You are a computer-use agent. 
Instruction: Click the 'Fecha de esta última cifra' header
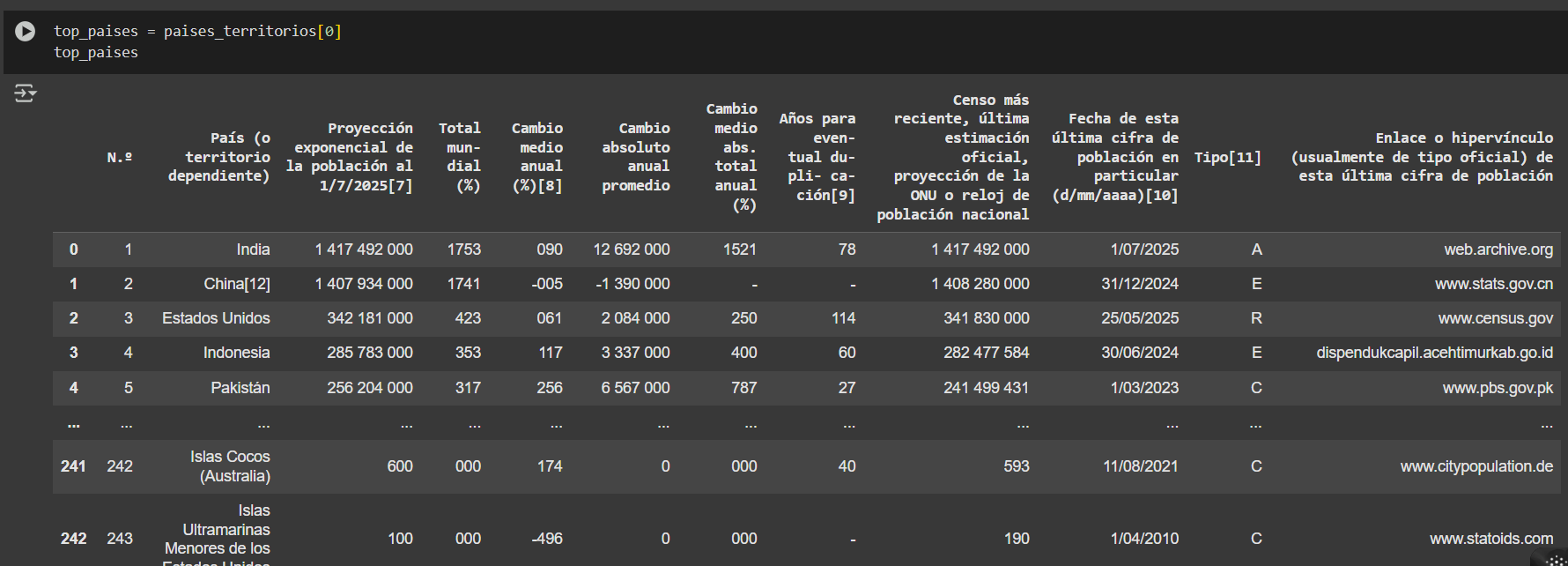1115,157
